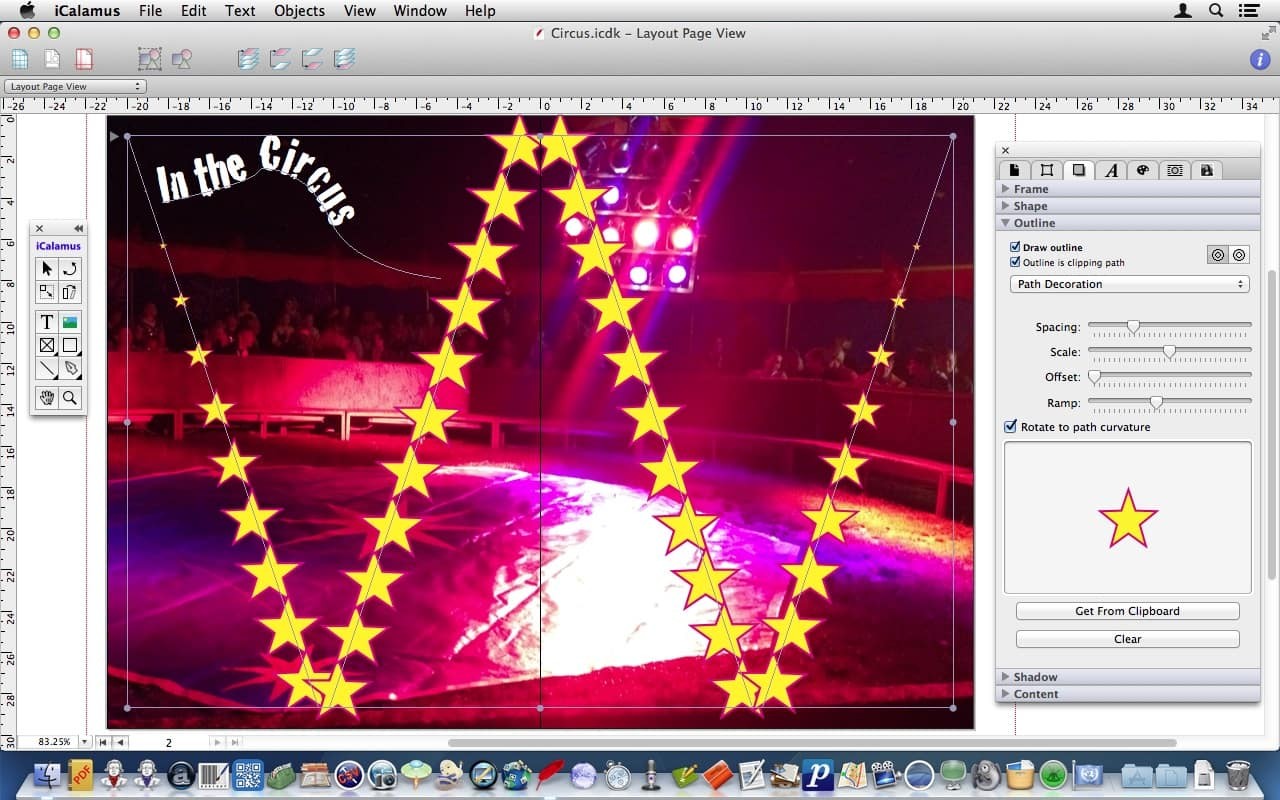The width and height of the screenshot is (1280, 800).
Task: Uncheck the Draw outline checkbox
Action: (1015, 247)
